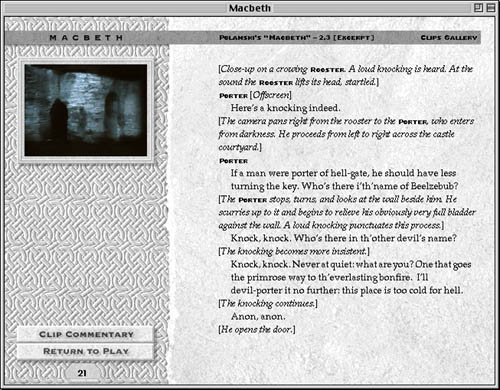Click the page number 21 indicator
This screenshot has width=500, height=390.
pyautogui.click(x=82, y=373)
